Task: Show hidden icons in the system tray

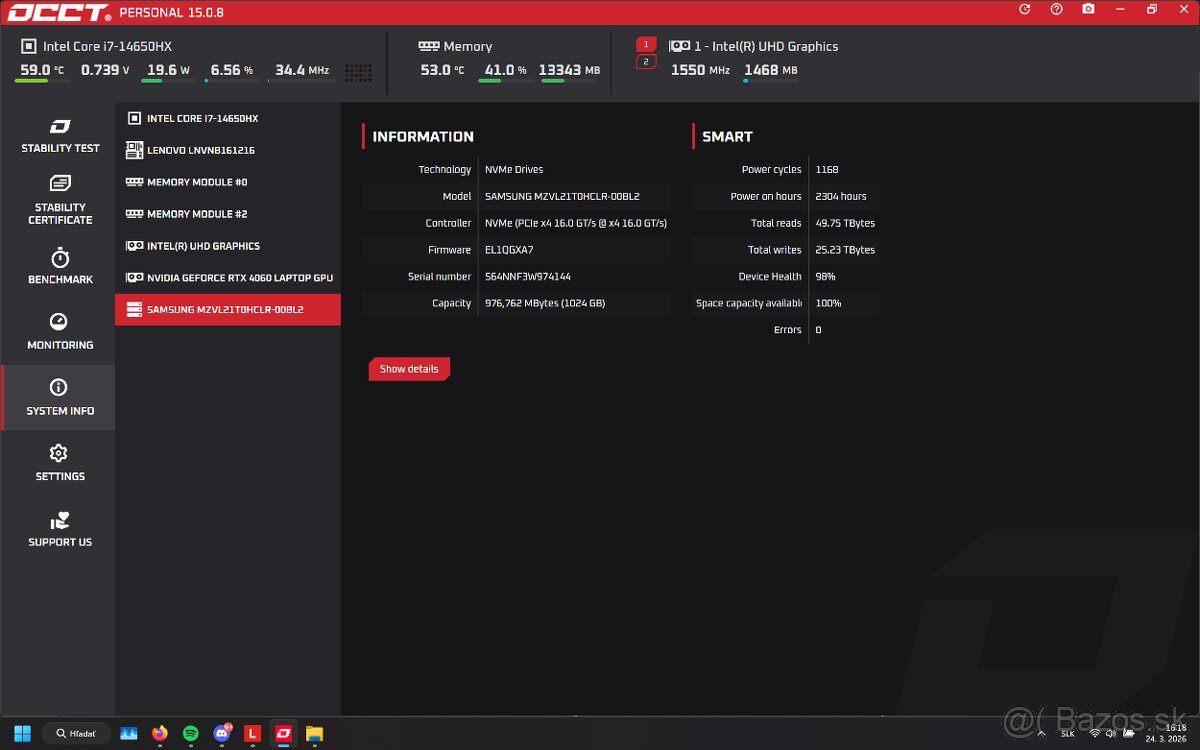Action: pyautogui.click(x=1041, y=733)
